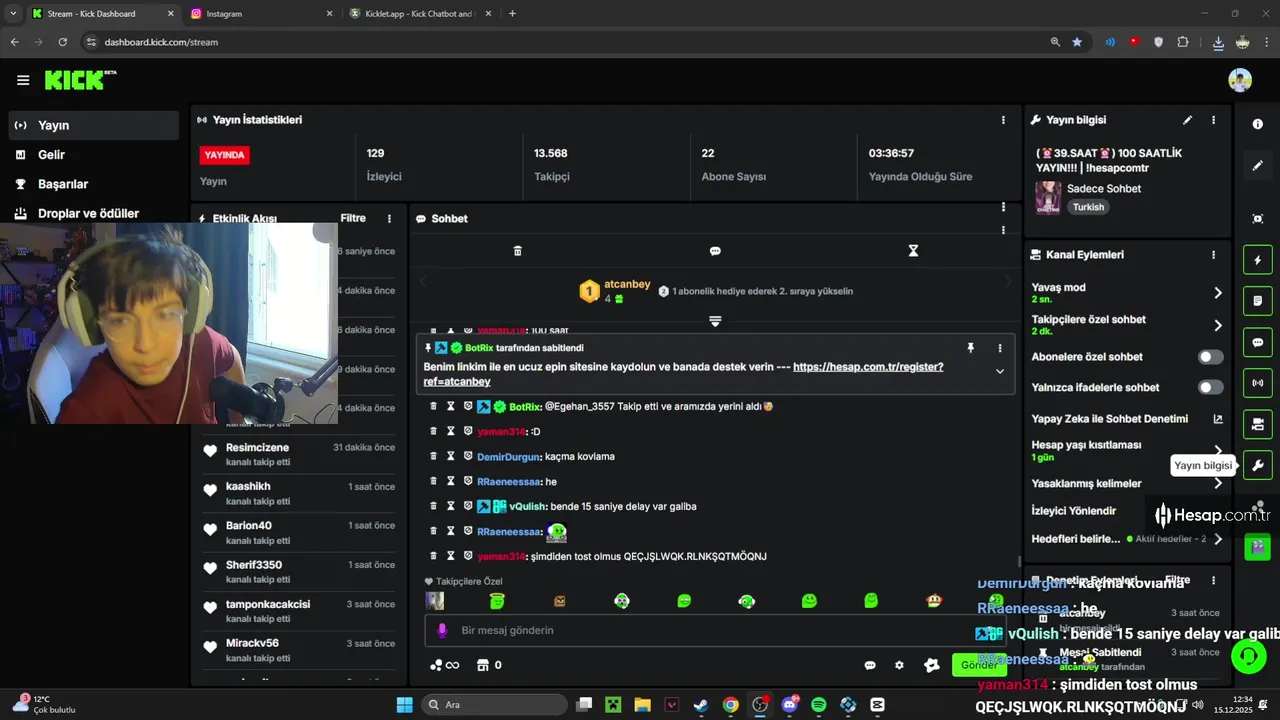Toggle the chat bubble panel icon in the right sidebar

pyautogui.click(x=1258, y=342)
